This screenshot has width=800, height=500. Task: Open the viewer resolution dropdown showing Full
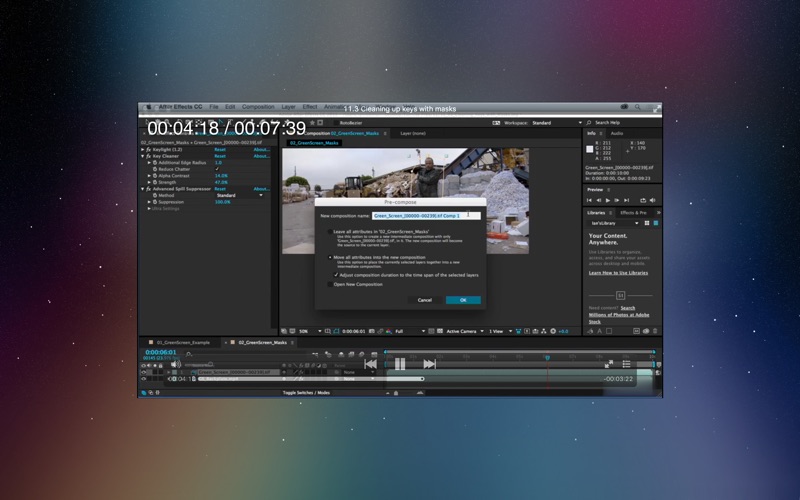click(x=410, y=331)
